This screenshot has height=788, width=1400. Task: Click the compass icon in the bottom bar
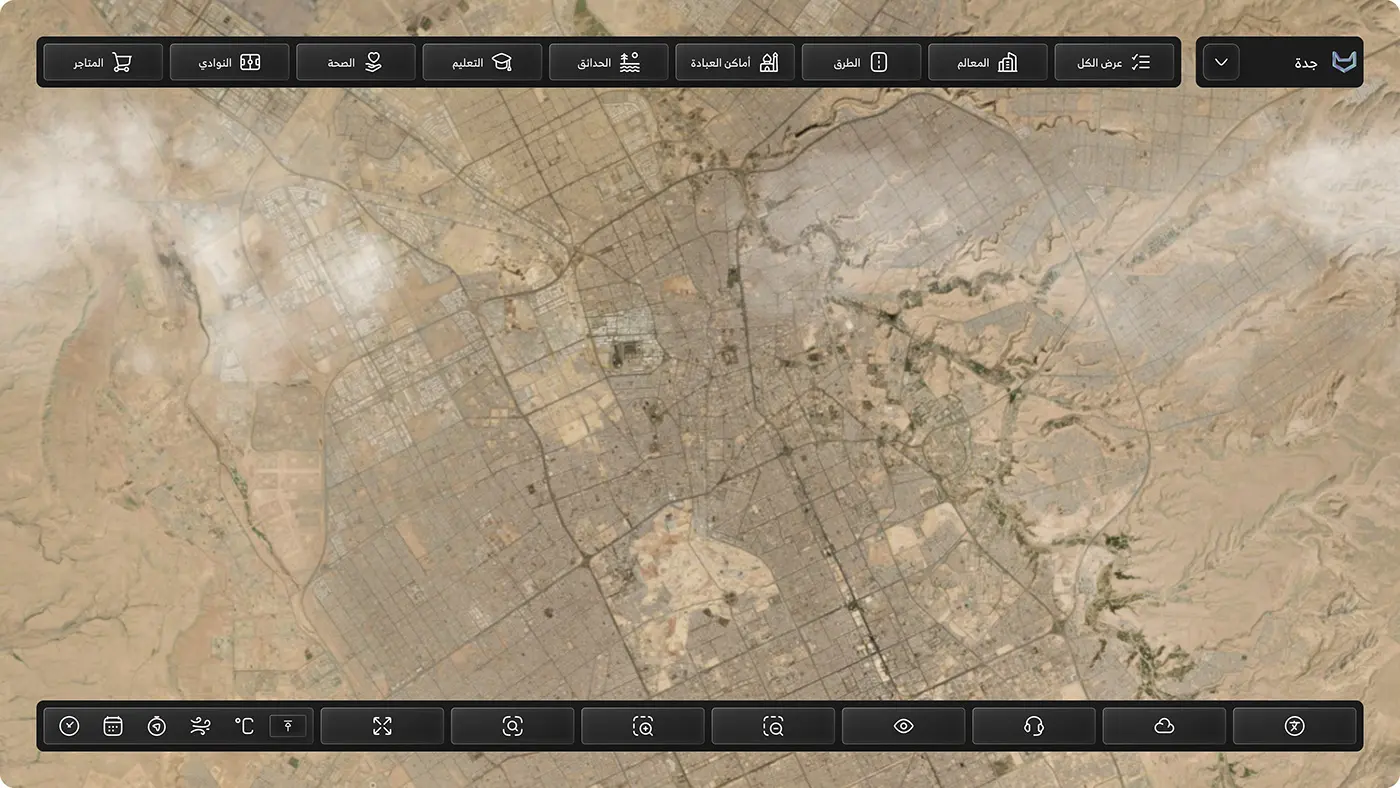pyautogui.click(x=157, y=726)
